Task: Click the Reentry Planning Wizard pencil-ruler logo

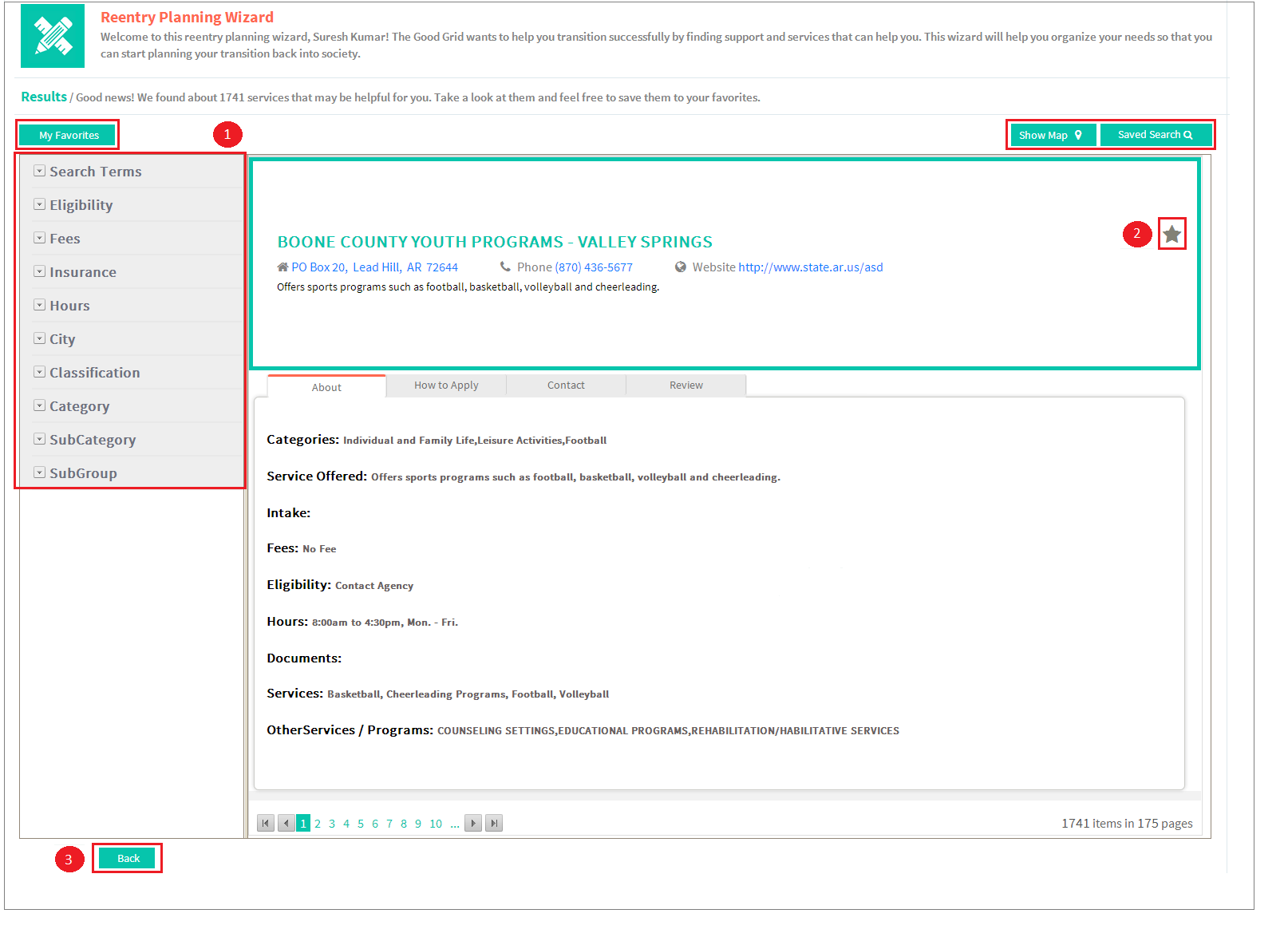Action: click(x=53, y=36)
